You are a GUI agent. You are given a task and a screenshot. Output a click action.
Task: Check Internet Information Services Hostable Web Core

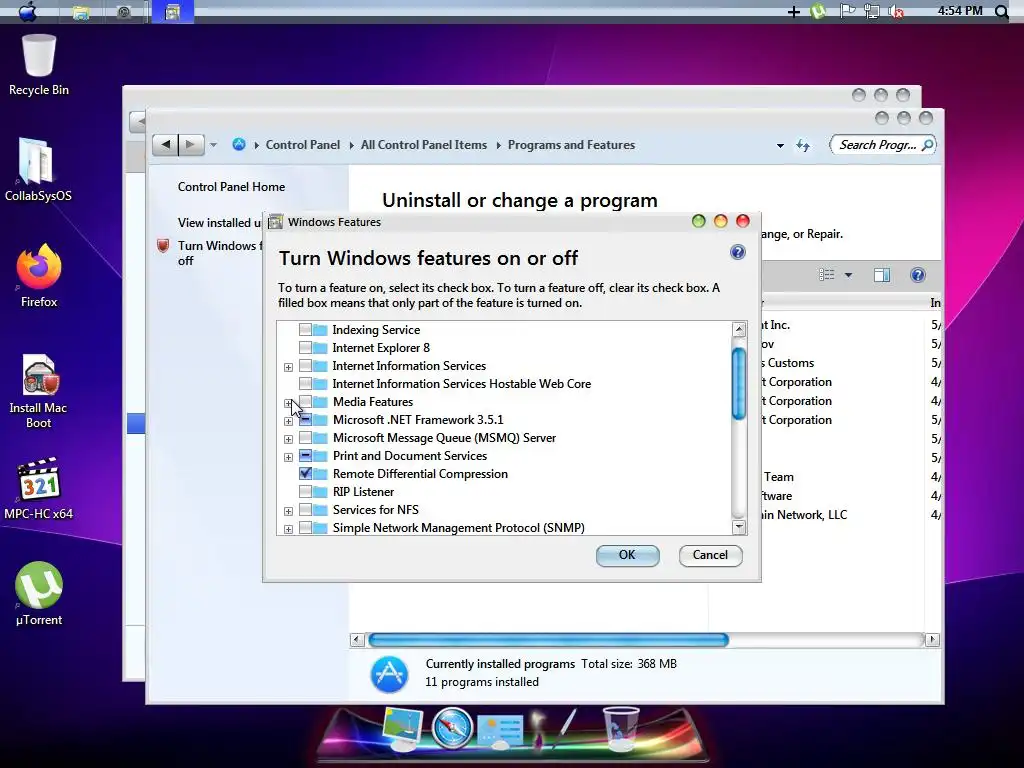pyautogui.click(x=305, y=383)
